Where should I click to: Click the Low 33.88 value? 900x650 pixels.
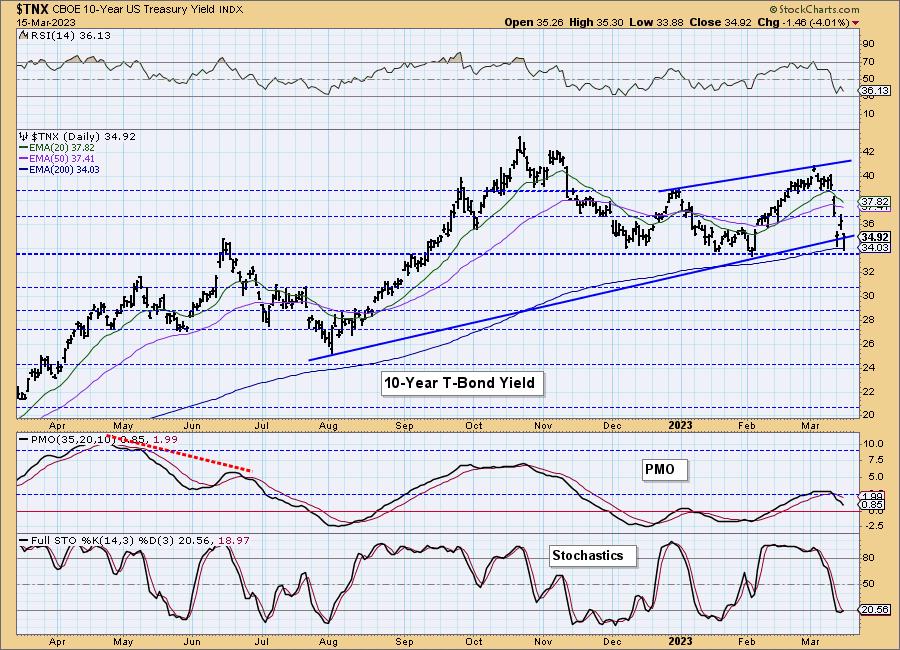tap(656, 23)
